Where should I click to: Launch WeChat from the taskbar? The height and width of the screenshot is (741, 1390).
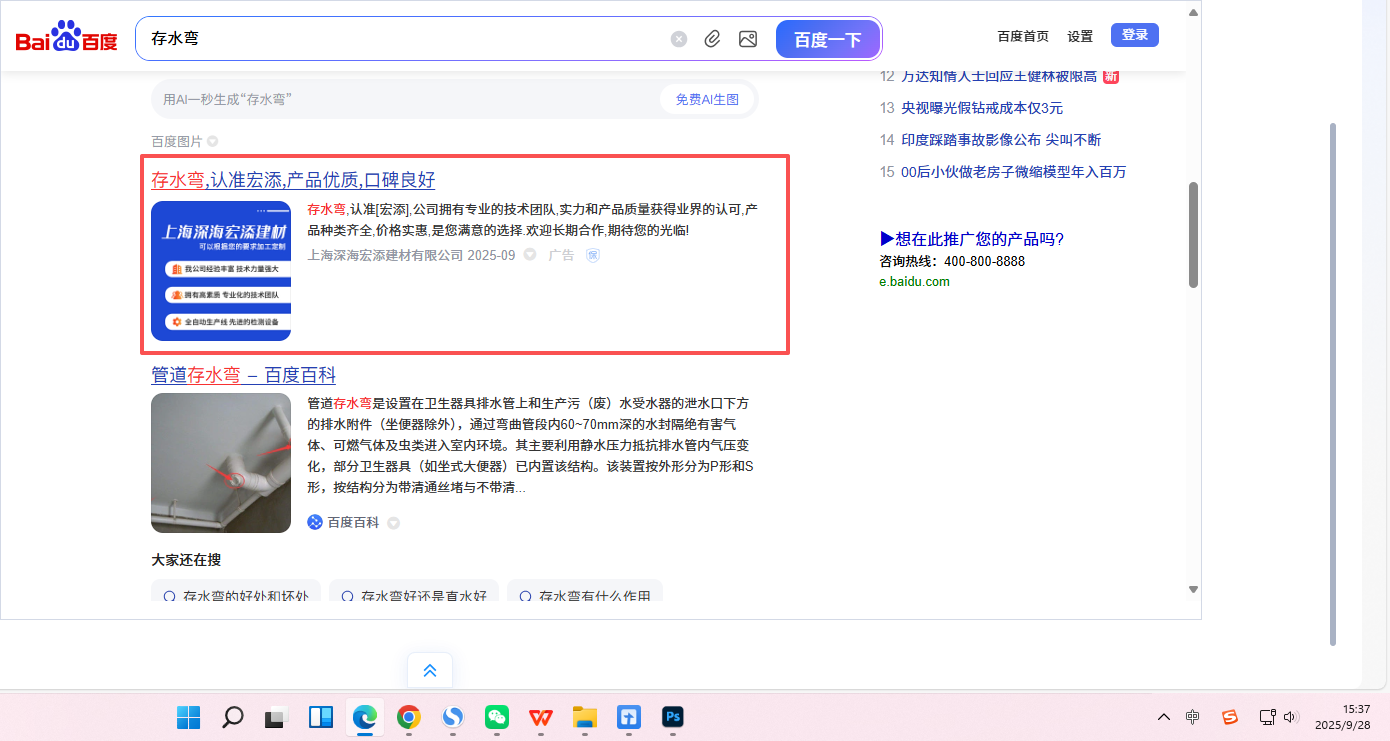click(x=497, y=717)
